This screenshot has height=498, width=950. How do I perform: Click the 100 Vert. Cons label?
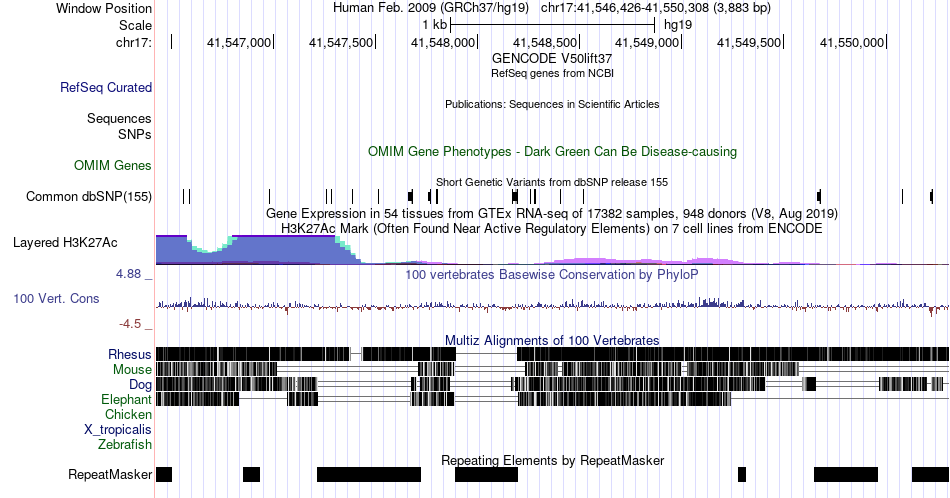56,298
